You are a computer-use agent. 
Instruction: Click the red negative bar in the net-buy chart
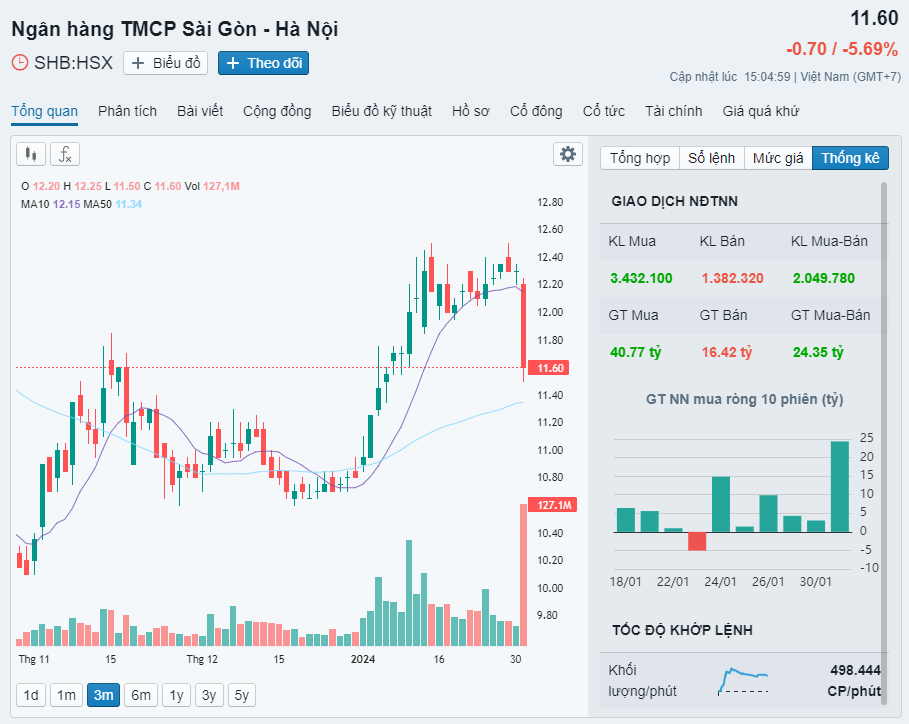697,541
